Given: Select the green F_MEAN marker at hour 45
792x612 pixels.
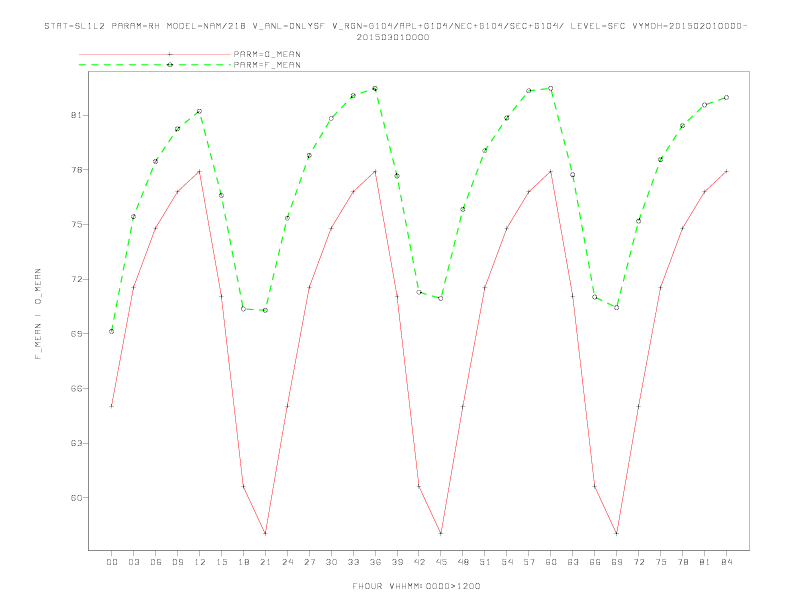Looking at the screenshot, I should tap(441, 298).
